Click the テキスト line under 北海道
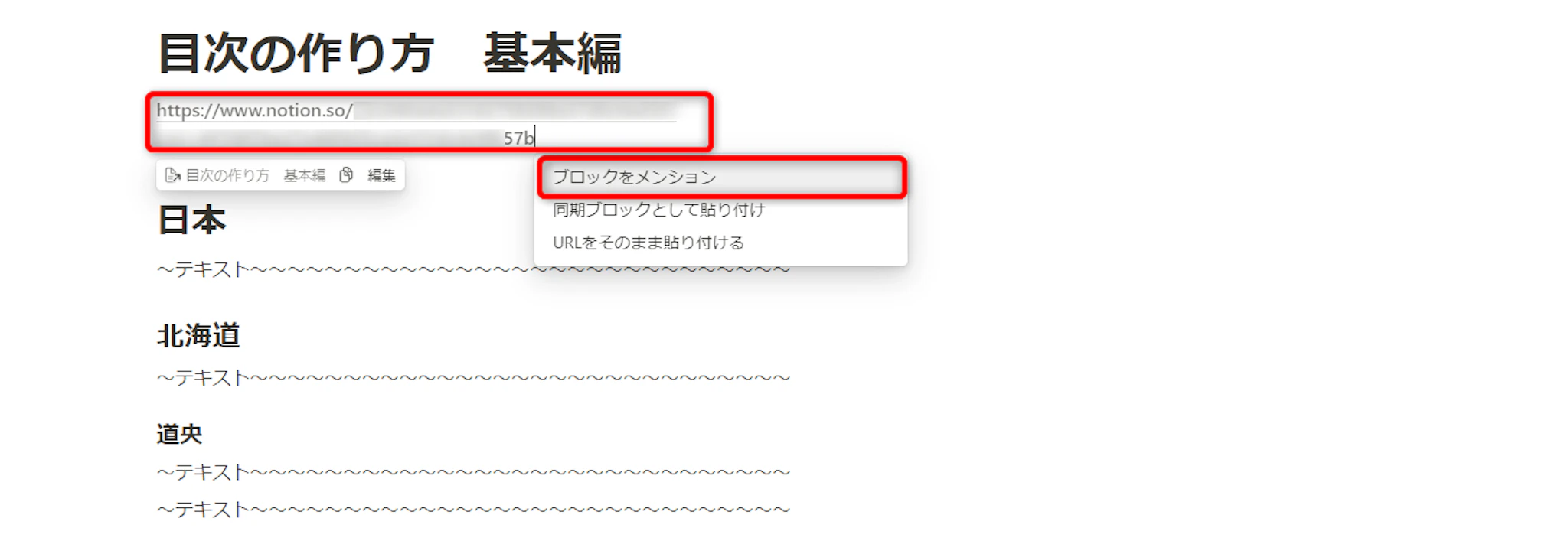 click(x=473, y=378)
